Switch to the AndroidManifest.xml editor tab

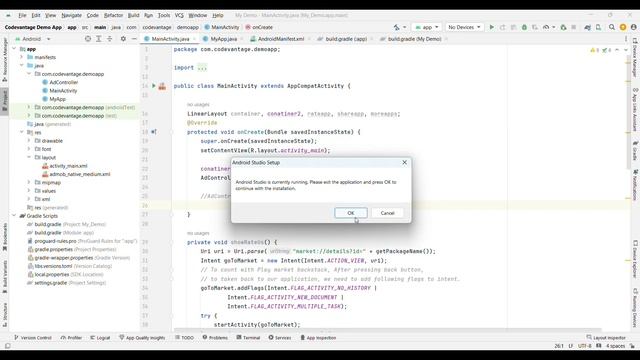[281, 39]
